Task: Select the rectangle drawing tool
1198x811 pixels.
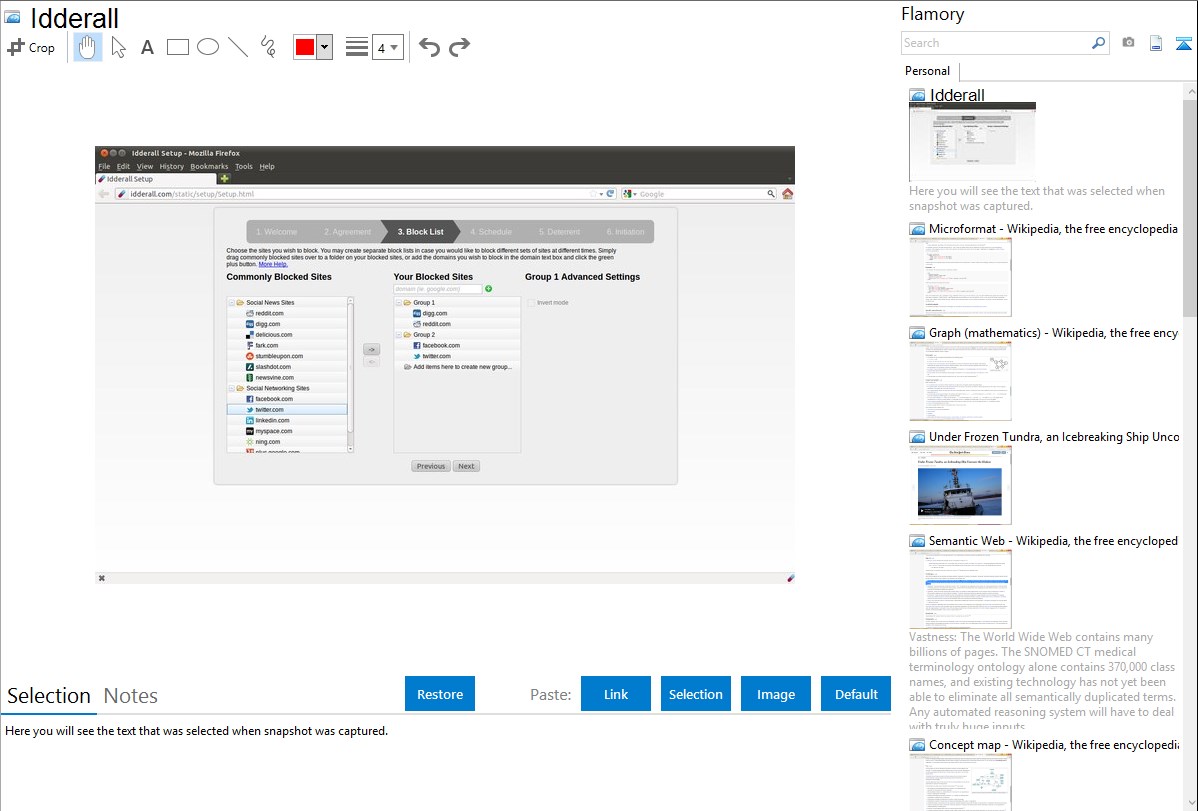Action: (177, 47)
